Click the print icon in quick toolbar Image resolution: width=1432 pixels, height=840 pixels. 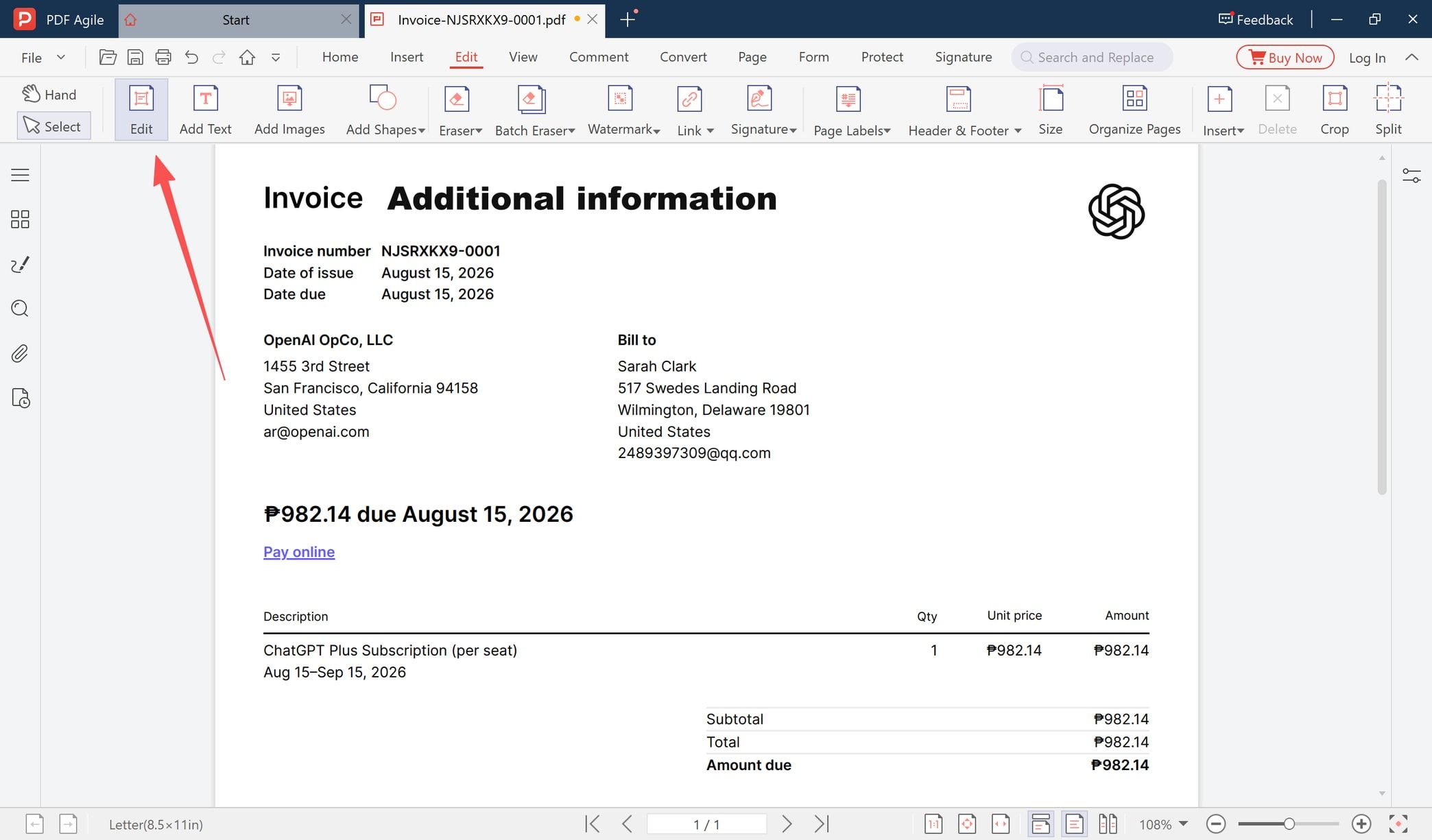point(163,58)
